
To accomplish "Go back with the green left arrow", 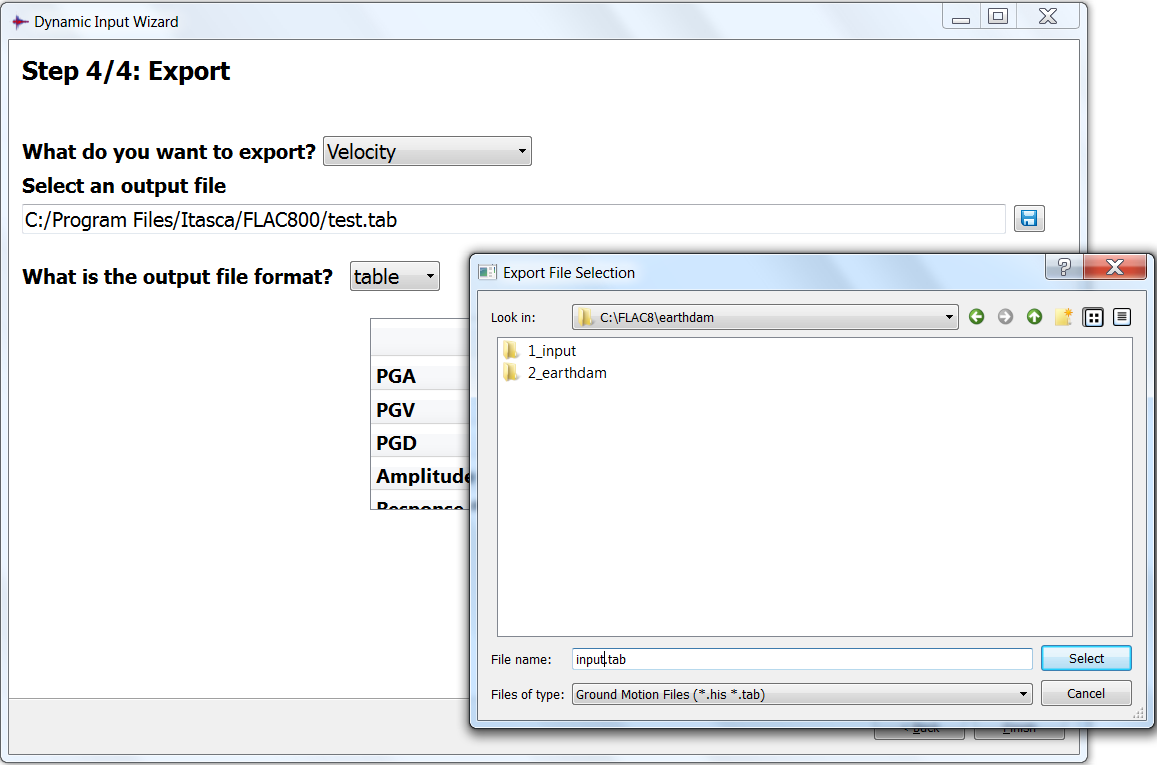I will click(977, 317).
